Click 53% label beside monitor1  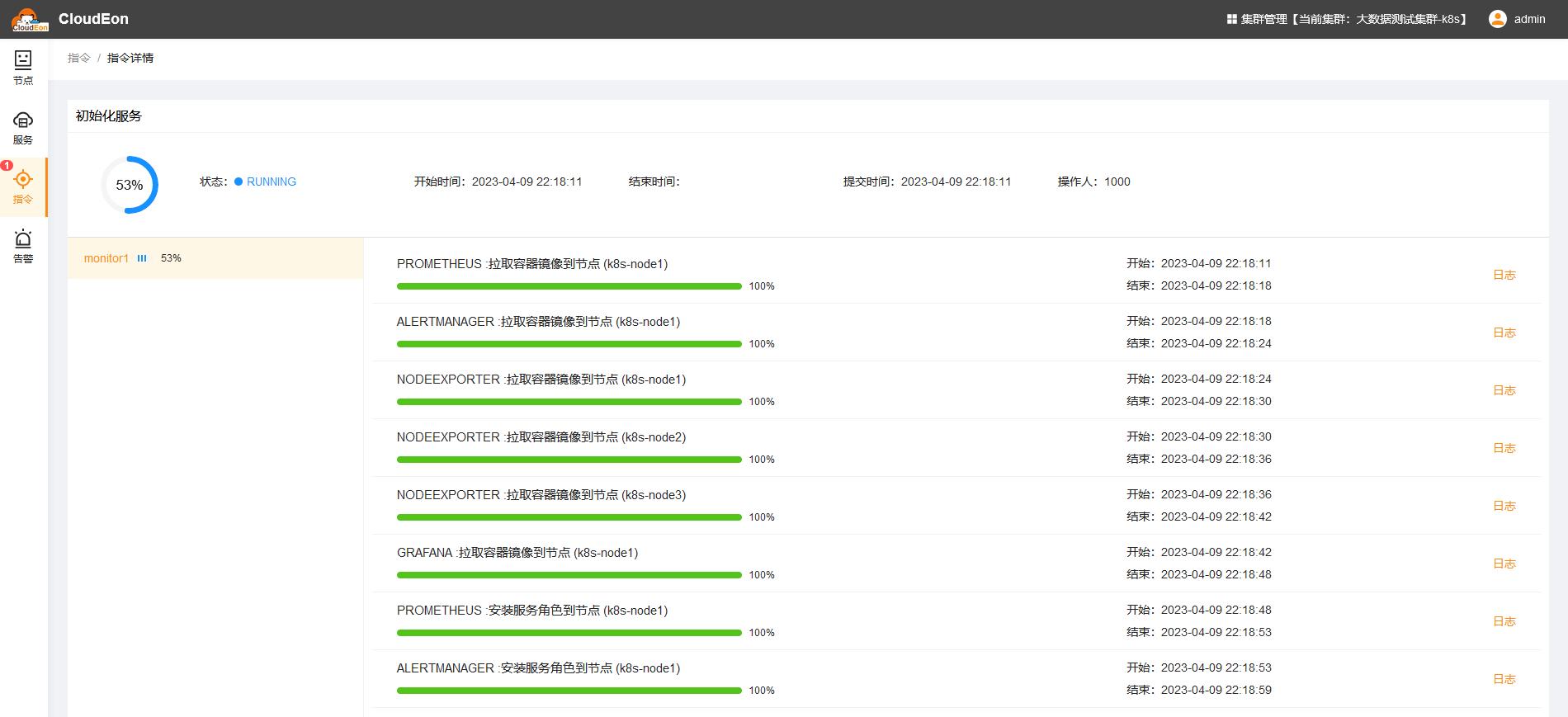pos(171,258)
